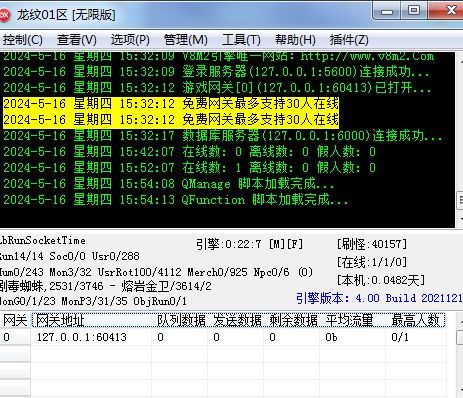Click second highlighted 免费网关最多支持30人在线 log line
Image resolution: width=463 pixels, height=398 pixels.
click(x=171, y=120)
